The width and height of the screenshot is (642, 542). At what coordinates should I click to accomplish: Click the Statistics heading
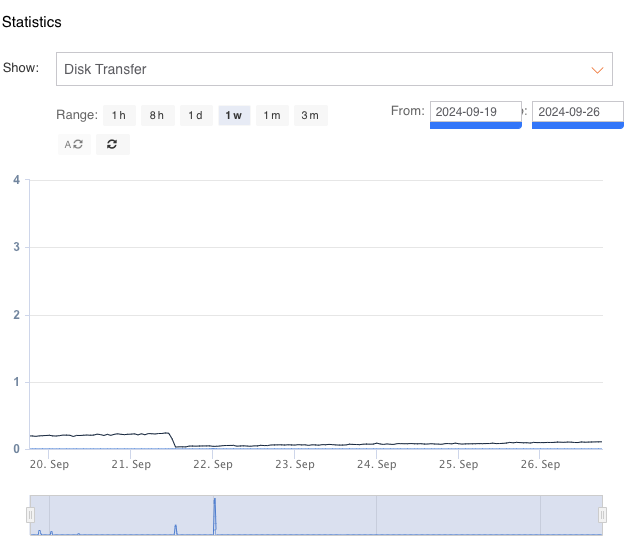pyautogui.click(x=32, y=21)
